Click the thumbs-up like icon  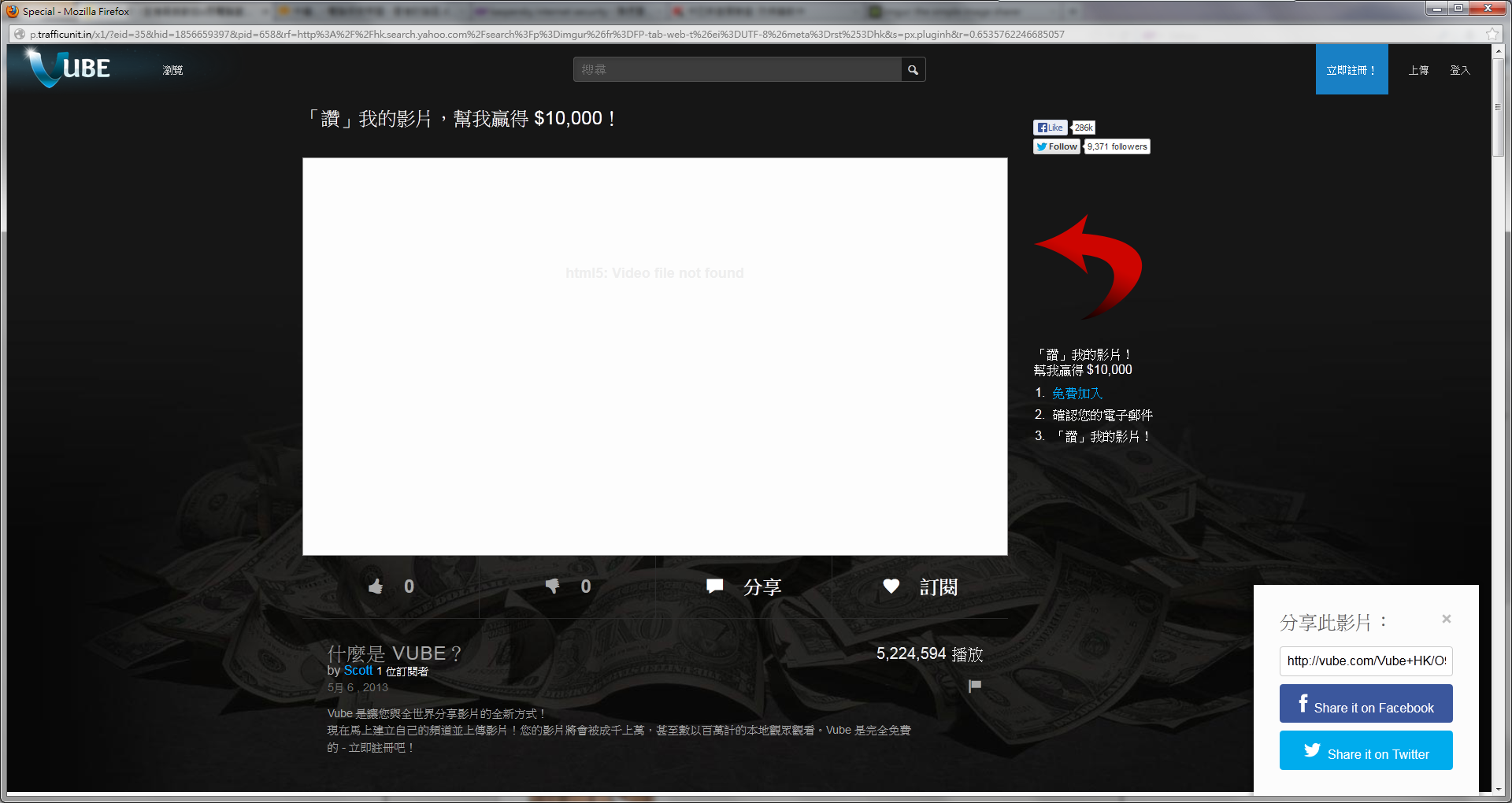click(376, 587)
